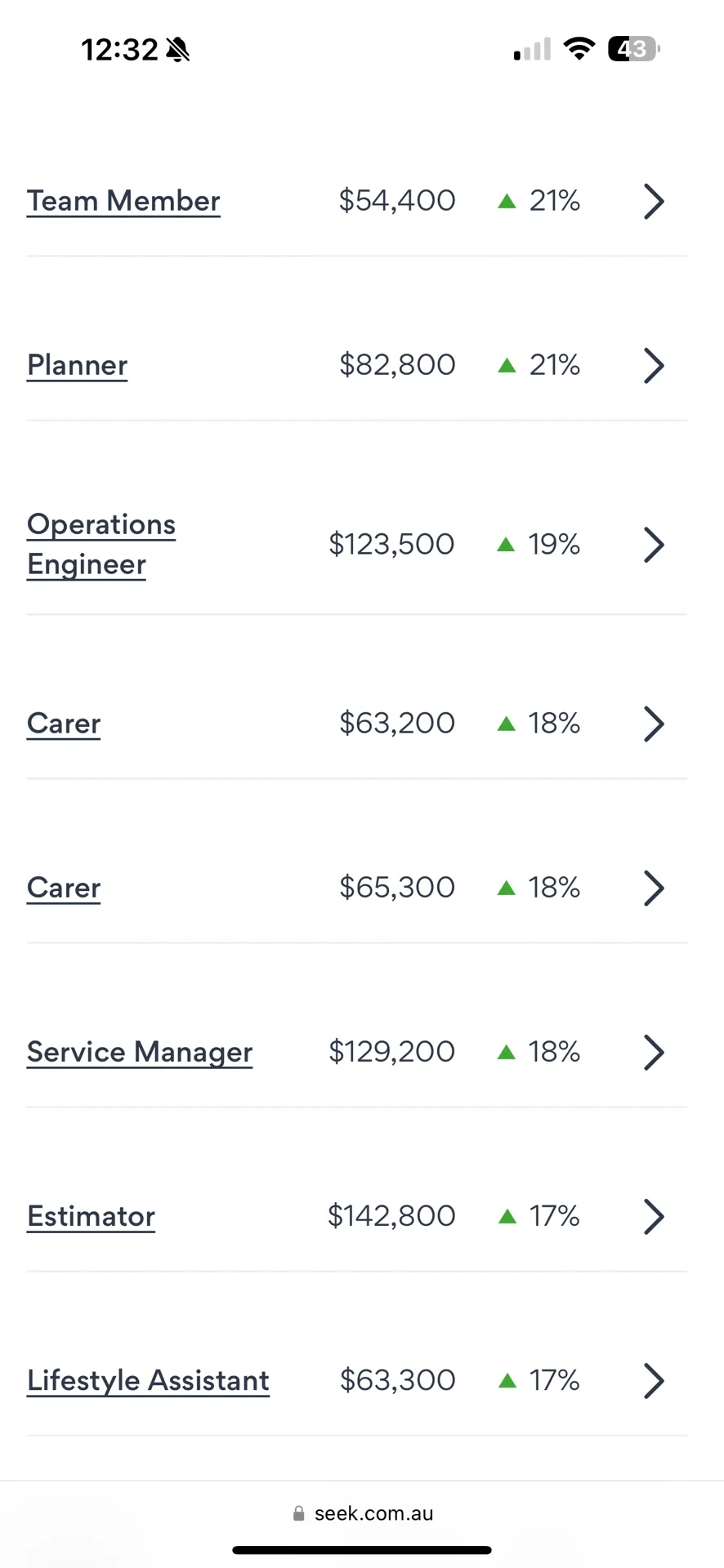Open the Service Manager link
724x1568 pixels.
pyautogui.click(x=140, y=1052)
